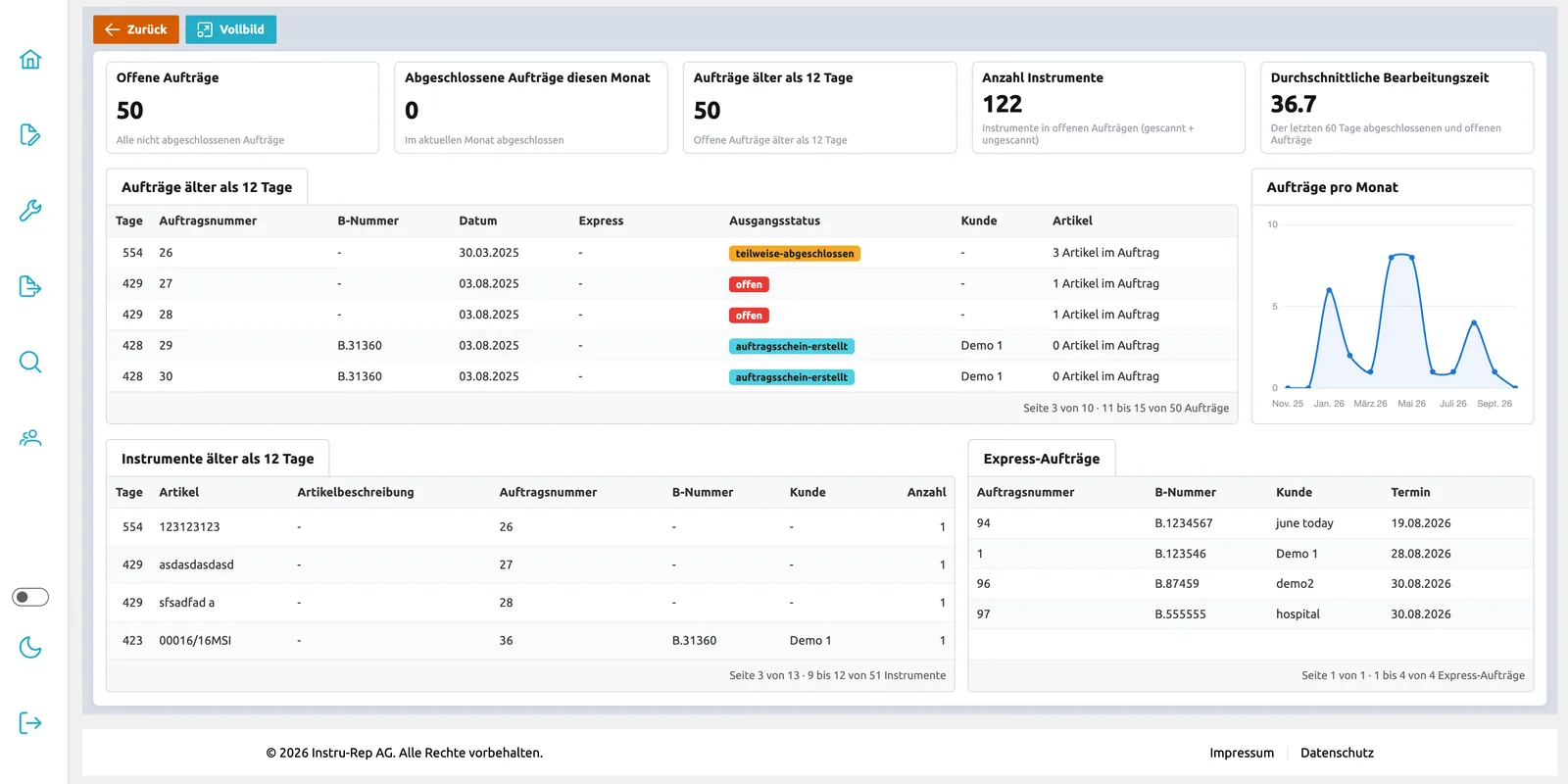Click article sfsadfad a in instruments table
The image size is (1568, 784).
point(186,603)
